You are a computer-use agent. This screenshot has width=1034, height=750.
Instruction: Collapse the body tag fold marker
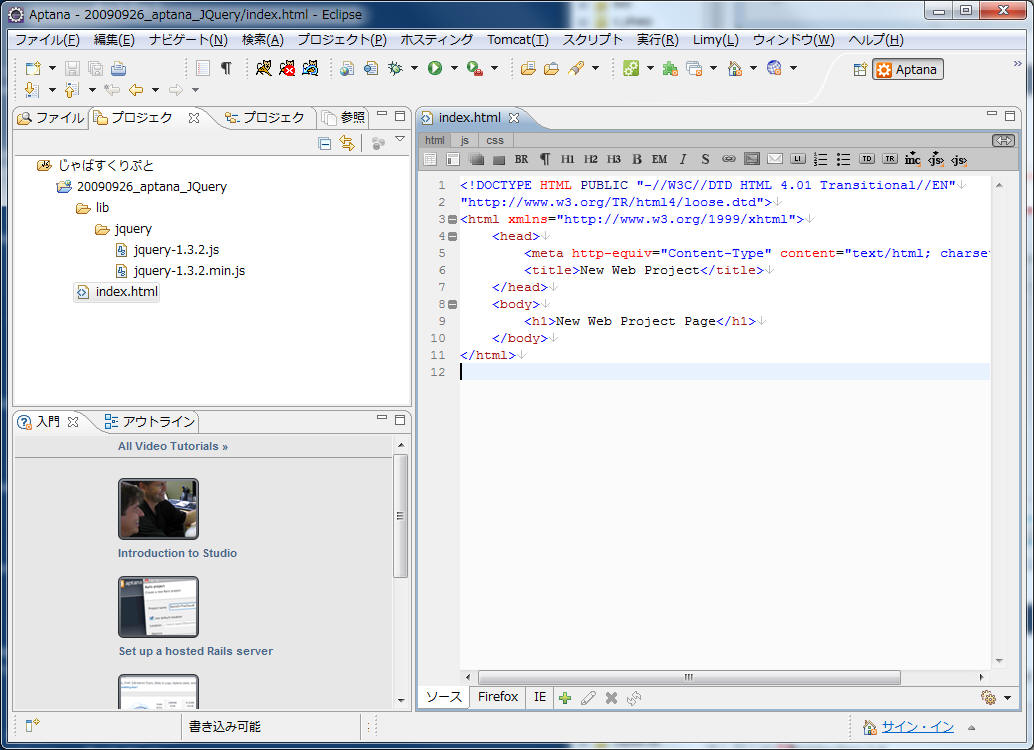(x=452, y=305)
